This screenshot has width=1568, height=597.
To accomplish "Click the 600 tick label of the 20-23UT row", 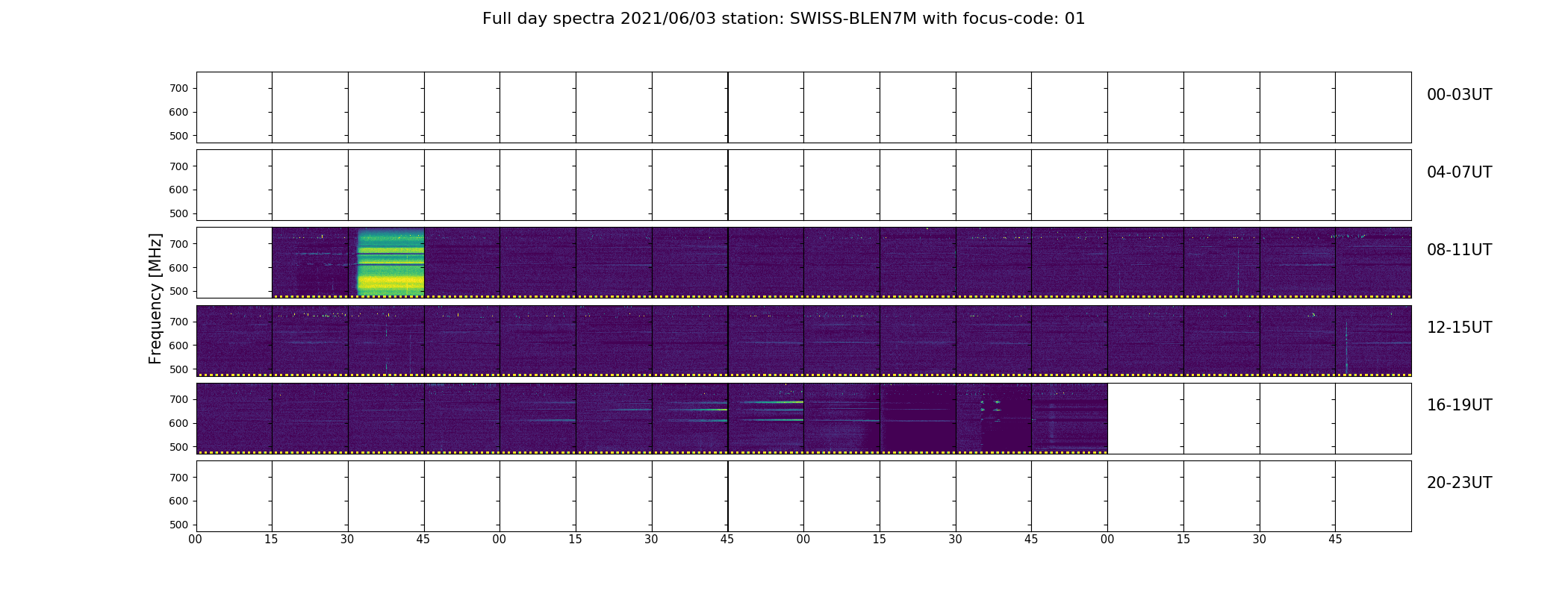I will pos(178,501).
